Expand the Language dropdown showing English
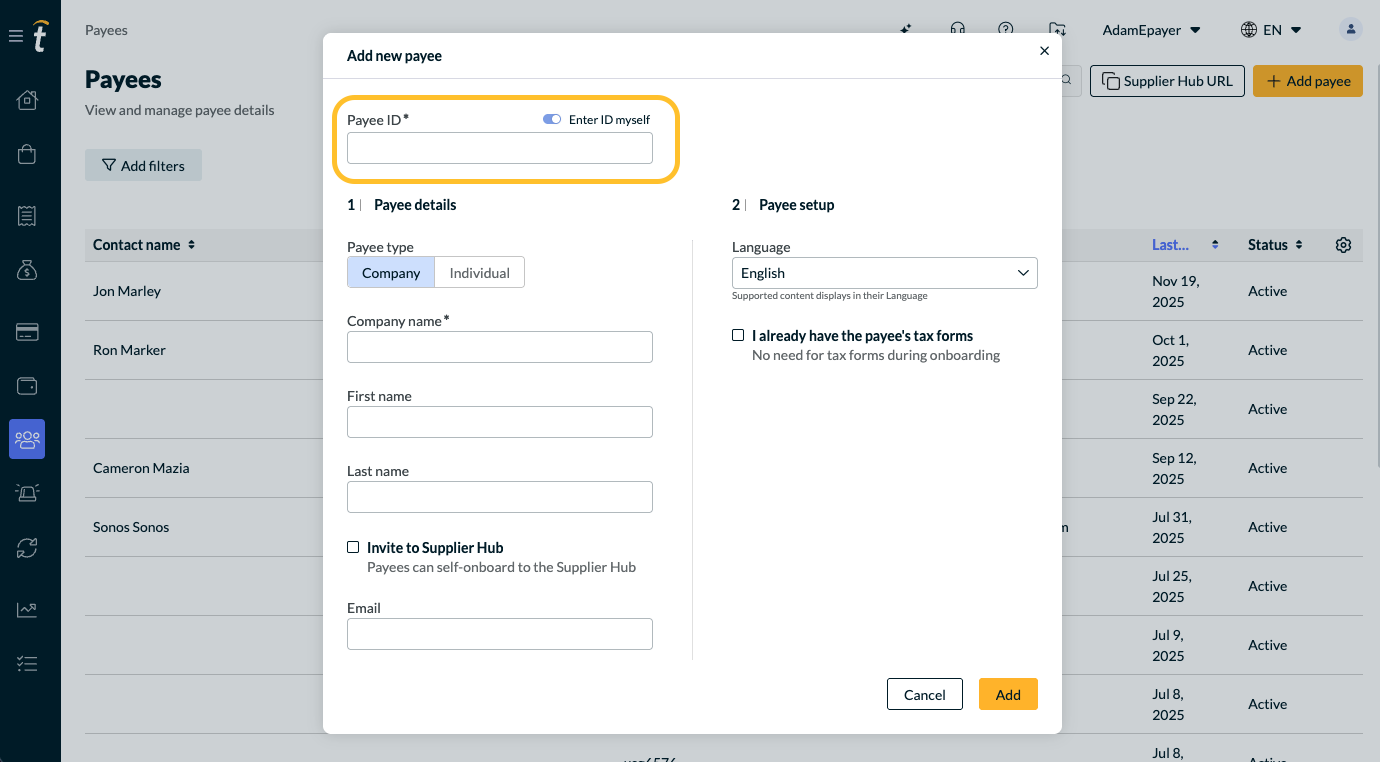The height and width of the screenshot is (762, 1380). click(885, 273)
